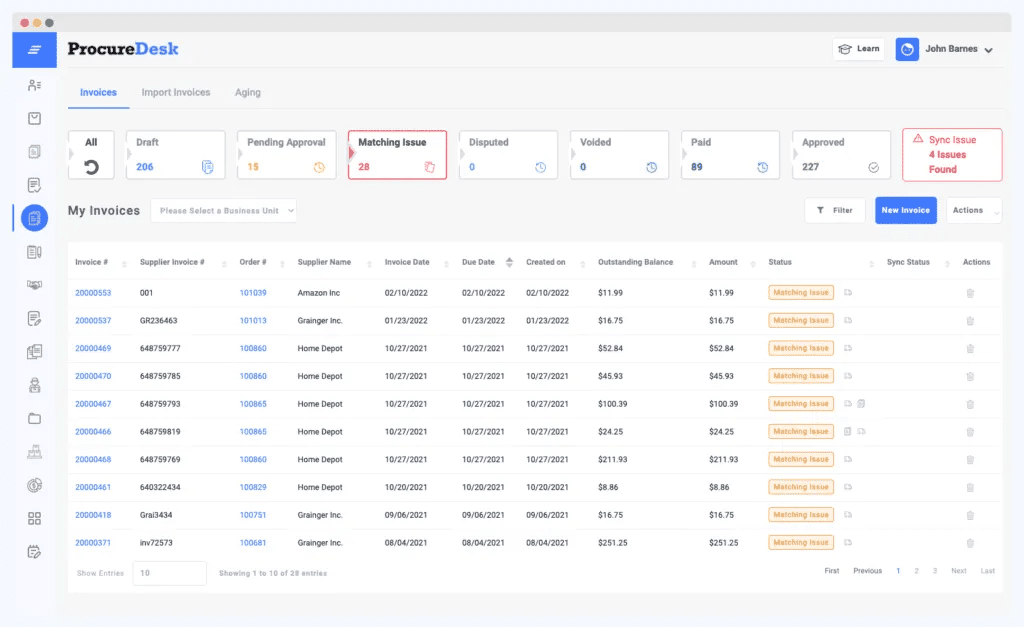The height and width of the screenshot is (627, 1024).
Task: Click the All refresh status card
Action: pos(91,156)
